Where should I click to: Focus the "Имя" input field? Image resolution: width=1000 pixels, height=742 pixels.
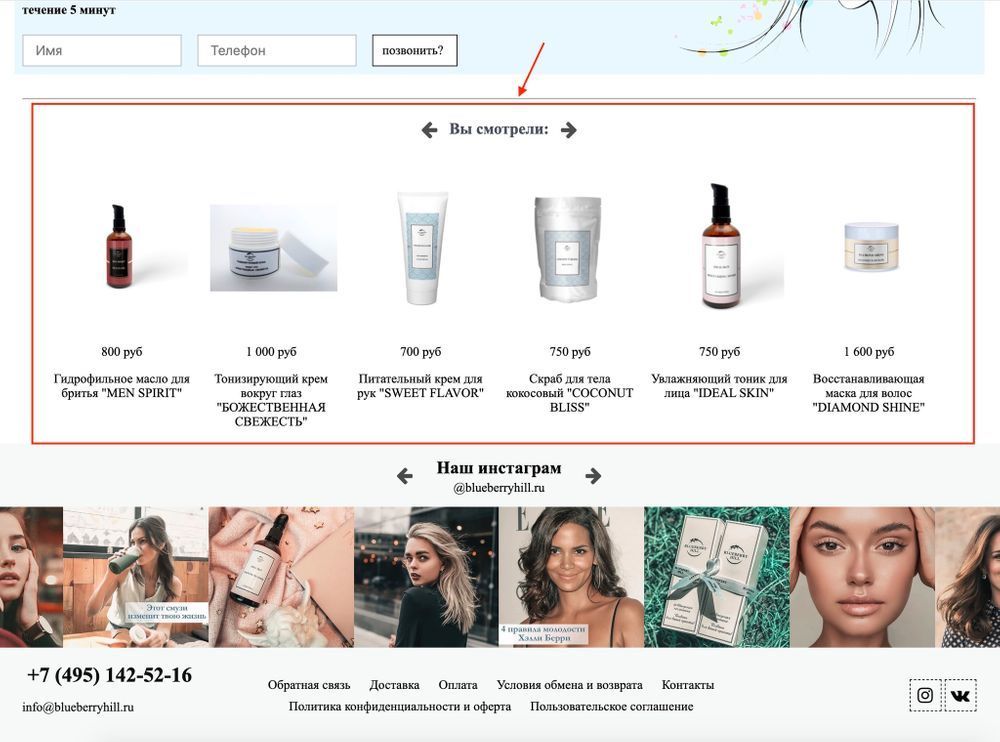(102, 50)
